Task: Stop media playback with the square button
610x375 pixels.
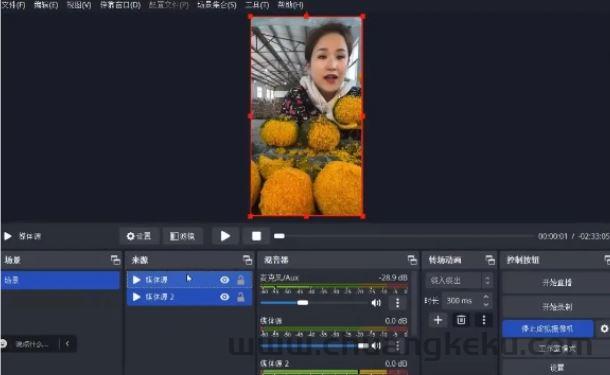Action: pos(256,236)
